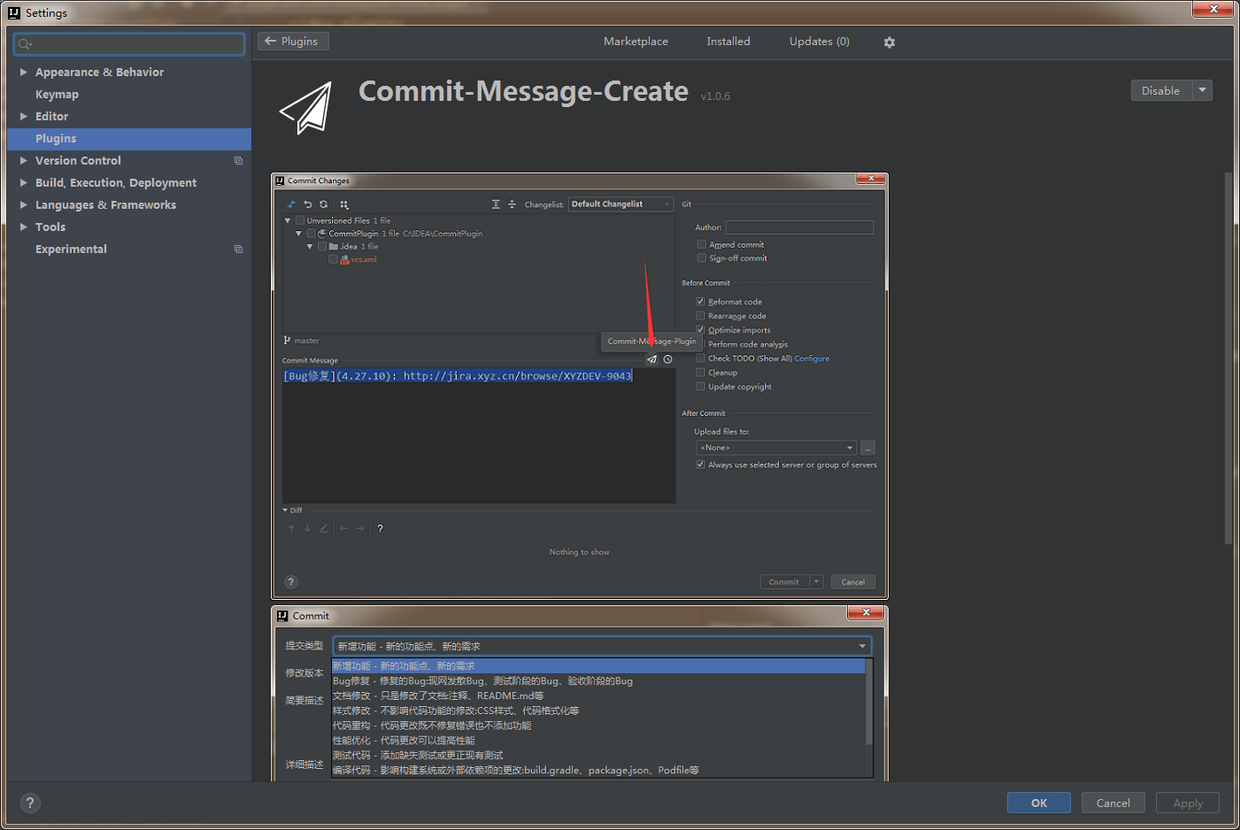
Task: Click the Refresh icon in Commit Changes toolbar
Action: pos(323,204)
